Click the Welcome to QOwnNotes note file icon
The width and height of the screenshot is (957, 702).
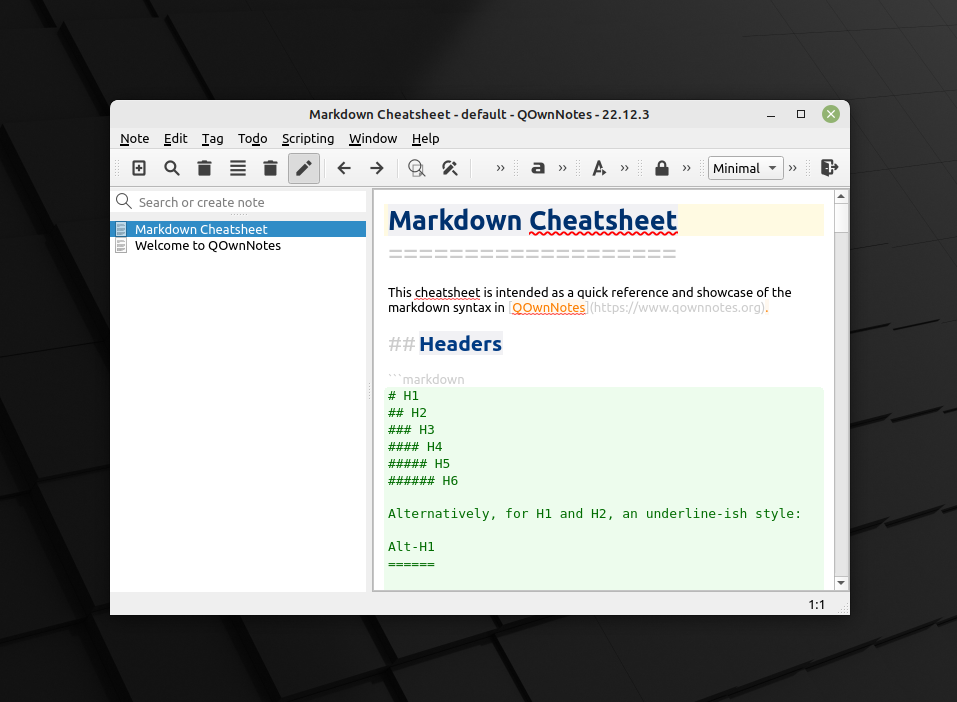point(121,245)
